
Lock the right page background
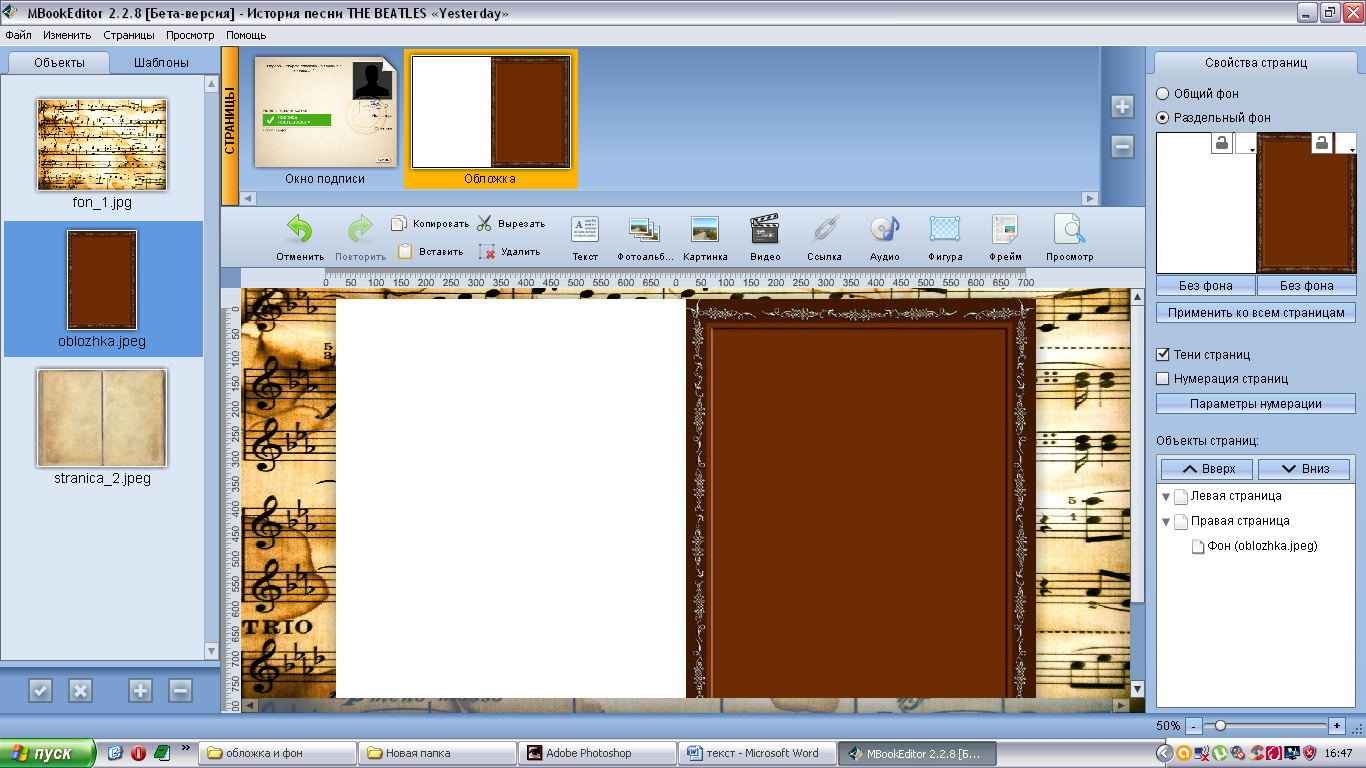(x=1322, y=143)
